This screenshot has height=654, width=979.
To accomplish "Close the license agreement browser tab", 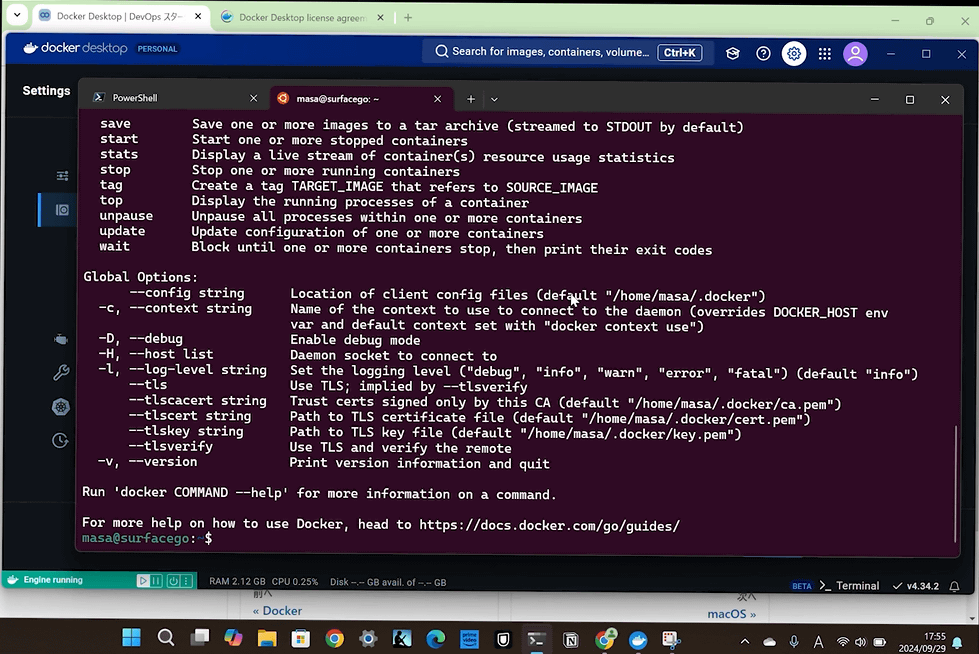I will 380,17.
